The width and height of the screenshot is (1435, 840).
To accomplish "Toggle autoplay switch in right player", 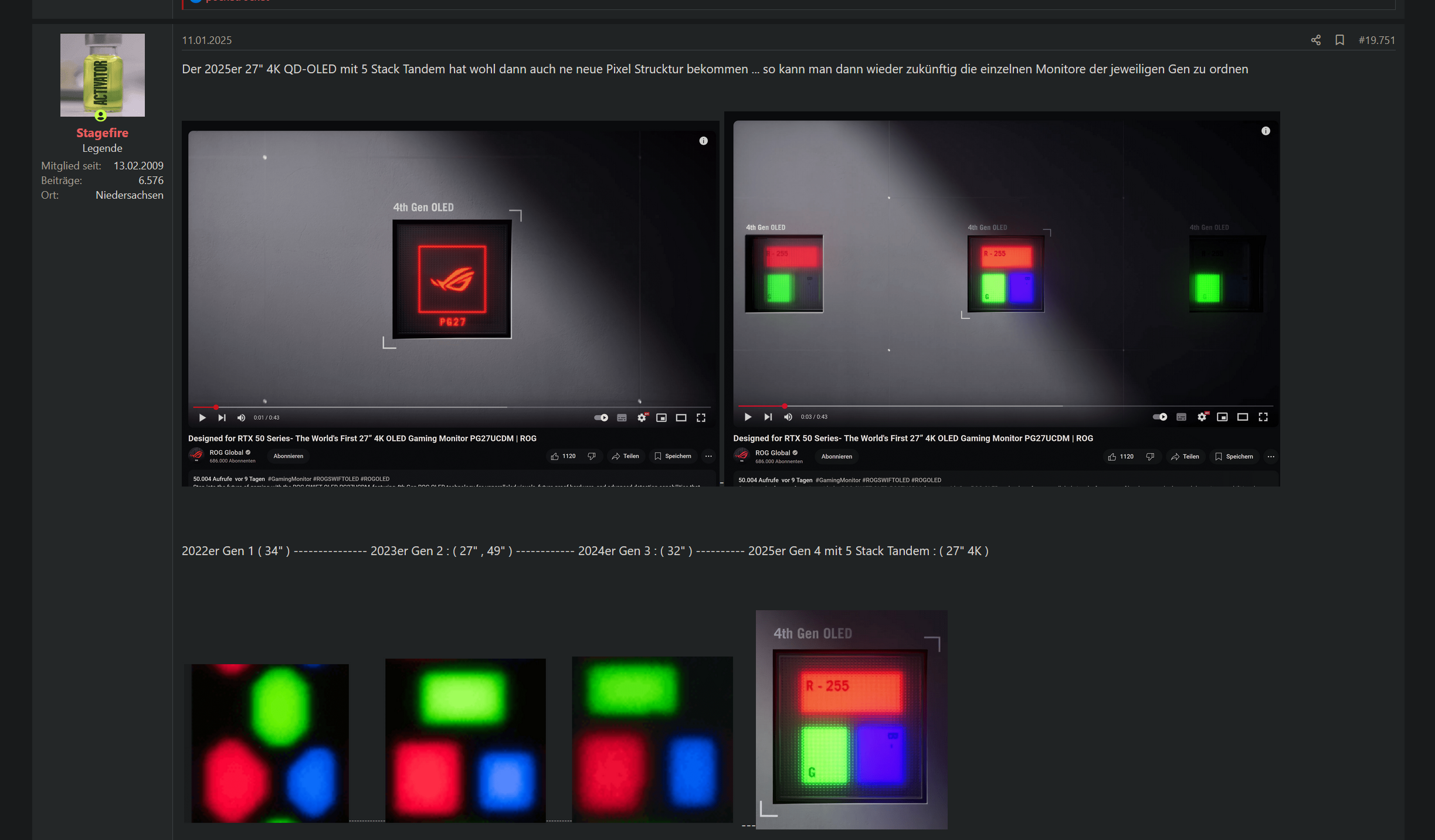I will 1159,417.
